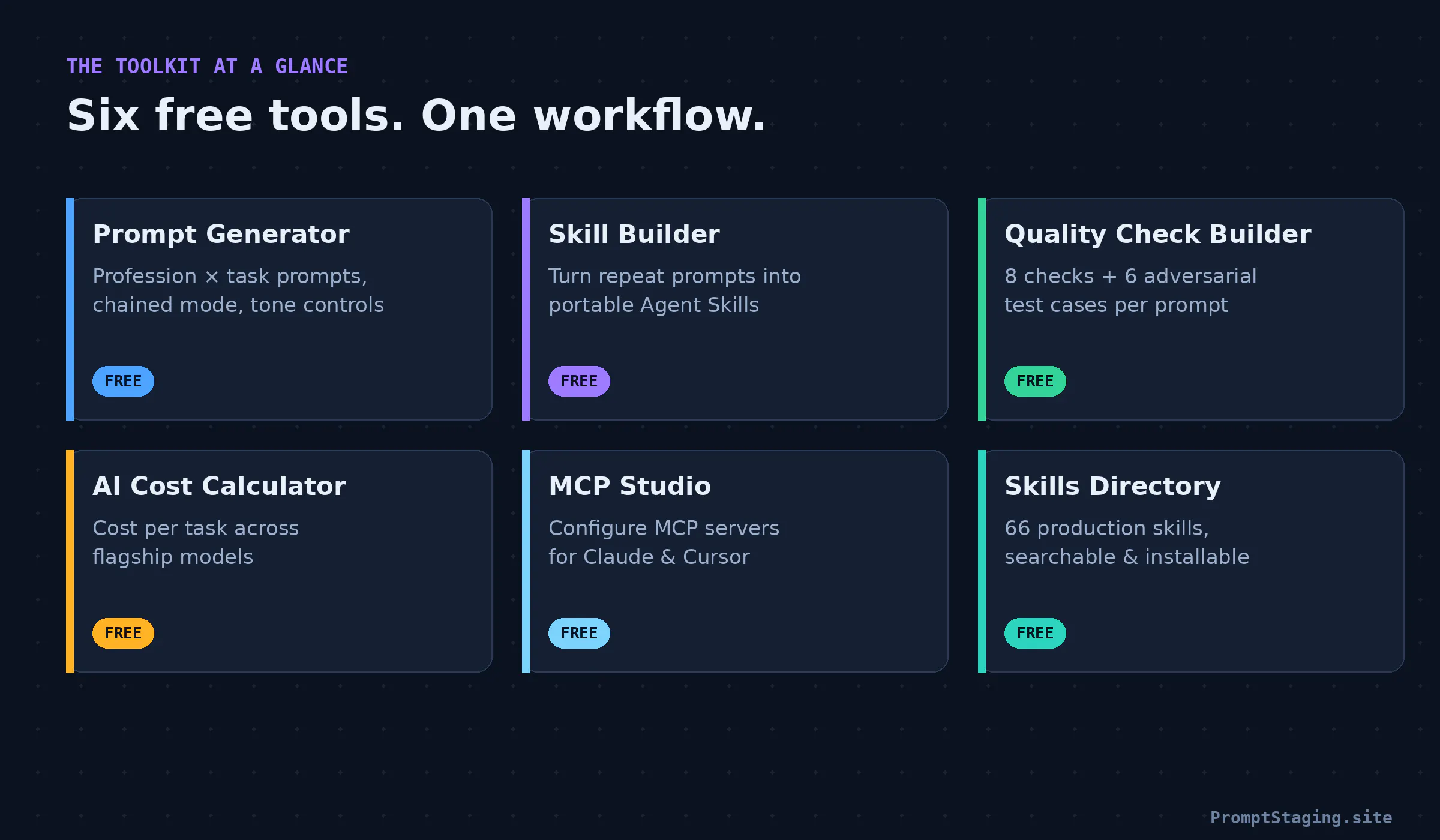Click the light-blue FREE badge under MCP Studio
The width and height of the screenshot is (1440, 840).
[579, 633]
